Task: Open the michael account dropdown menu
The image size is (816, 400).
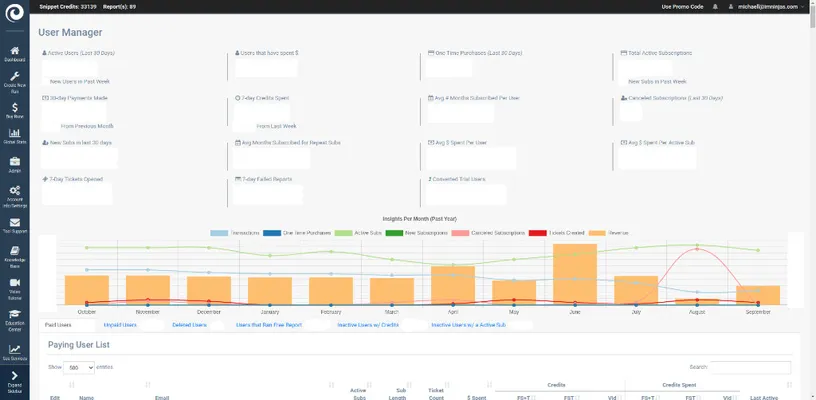Action: (772, 6)
